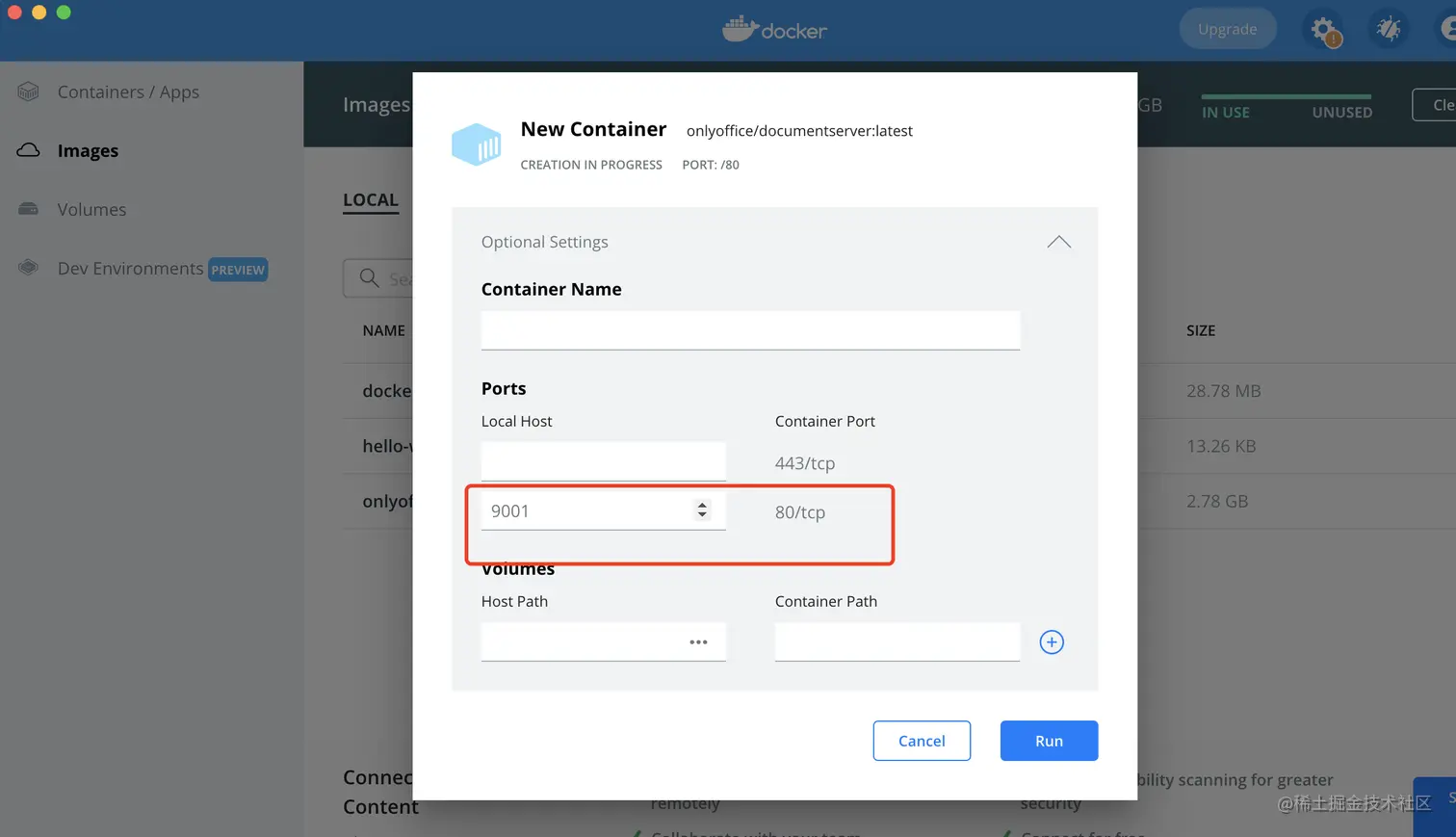
Task: Cancel the new container dialog
Action: pyautogui.click(x=922, y=741)
